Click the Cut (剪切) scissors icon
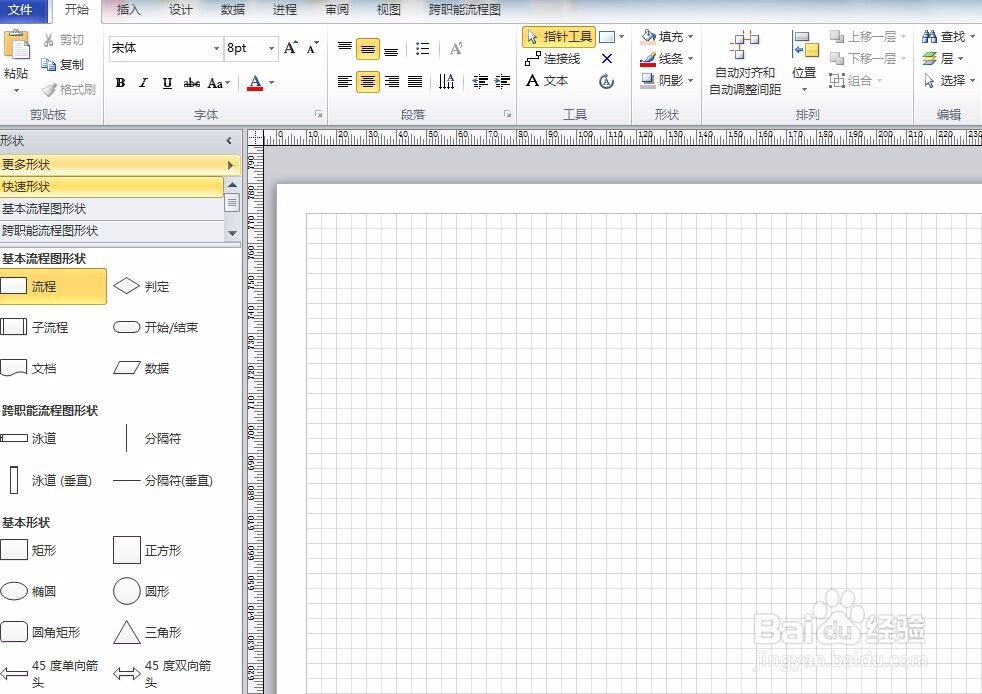The image size is (982, 694). 49,40
